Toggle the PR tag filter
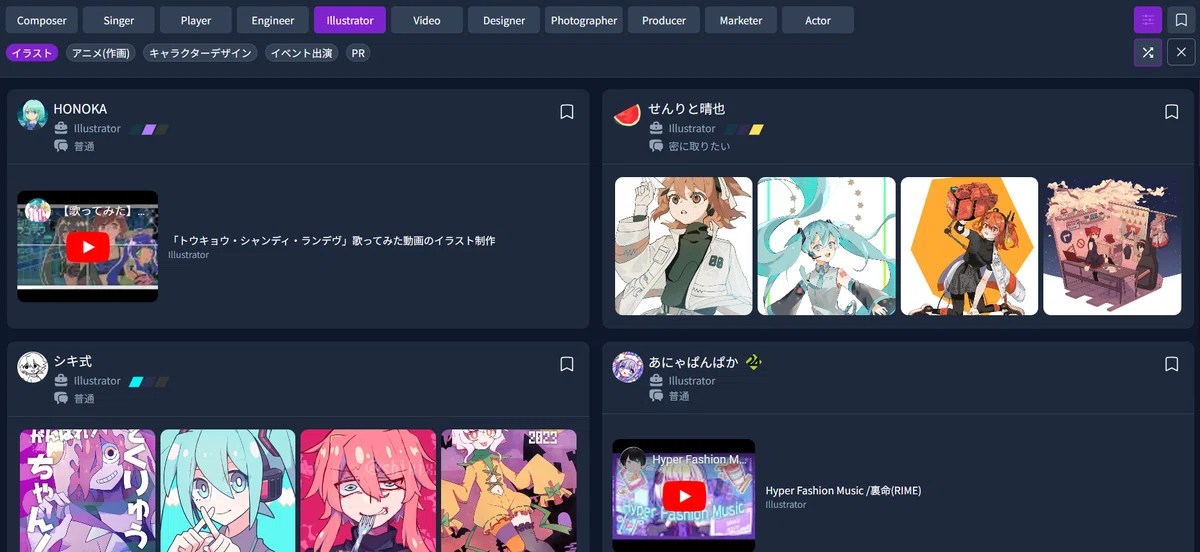The width and height of the screenshot is (1200, 552). tap(358, 53)
